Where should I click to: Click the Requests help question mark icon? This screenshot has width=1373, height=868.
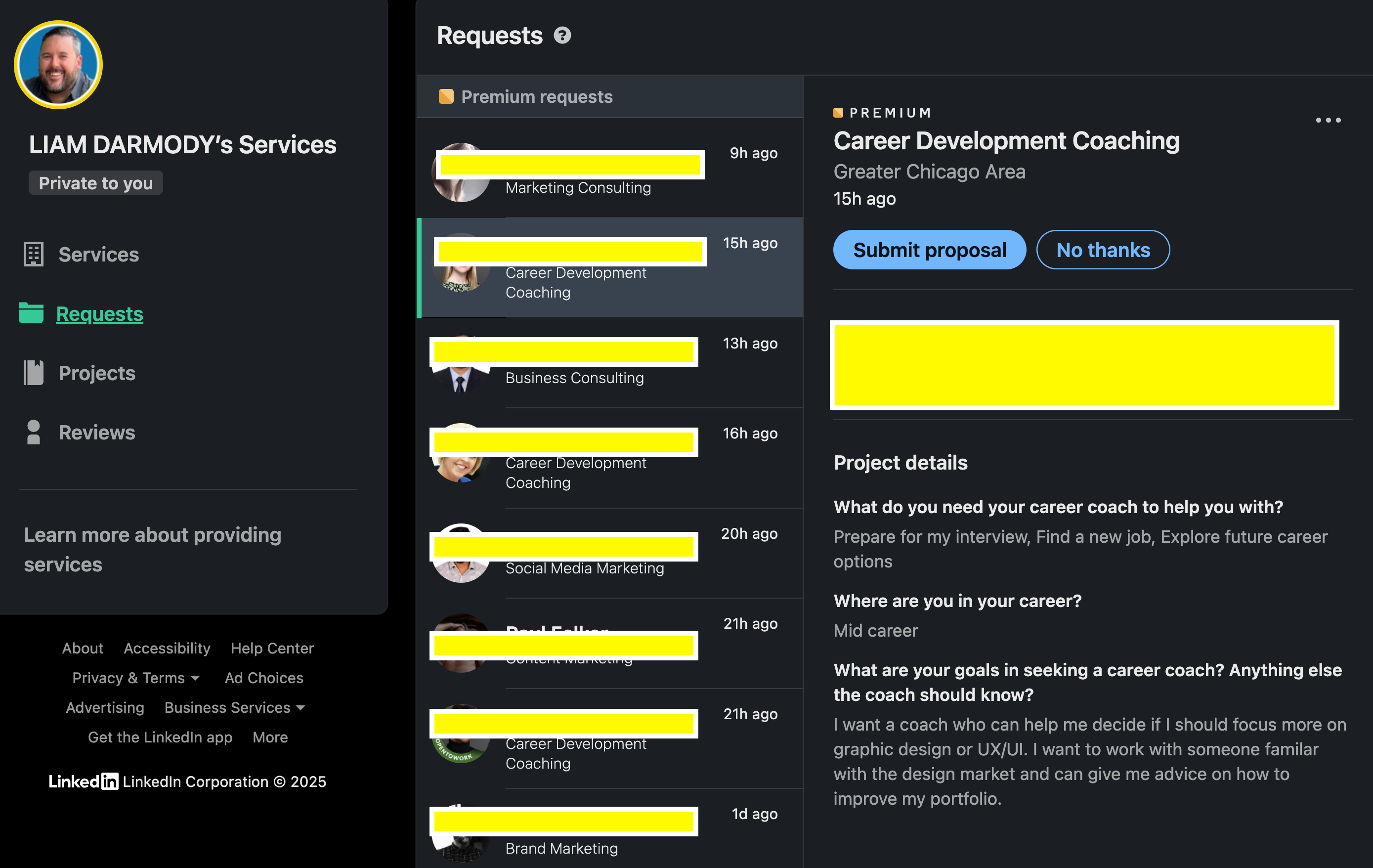tap(562, 36)
